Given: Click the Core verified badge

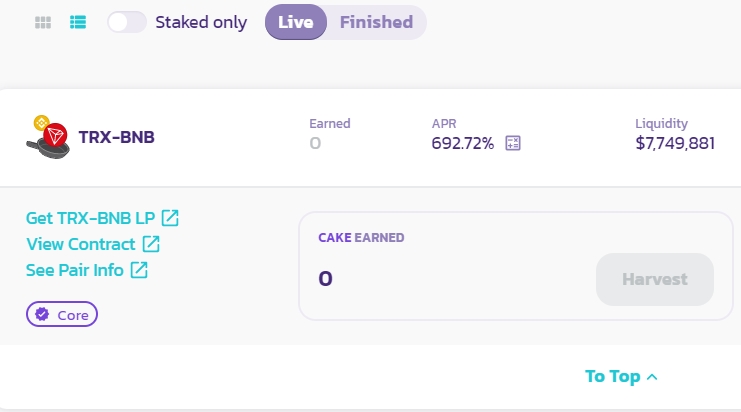Looking at the screenshot, I should pyautogui.click(x=62, y=314).
